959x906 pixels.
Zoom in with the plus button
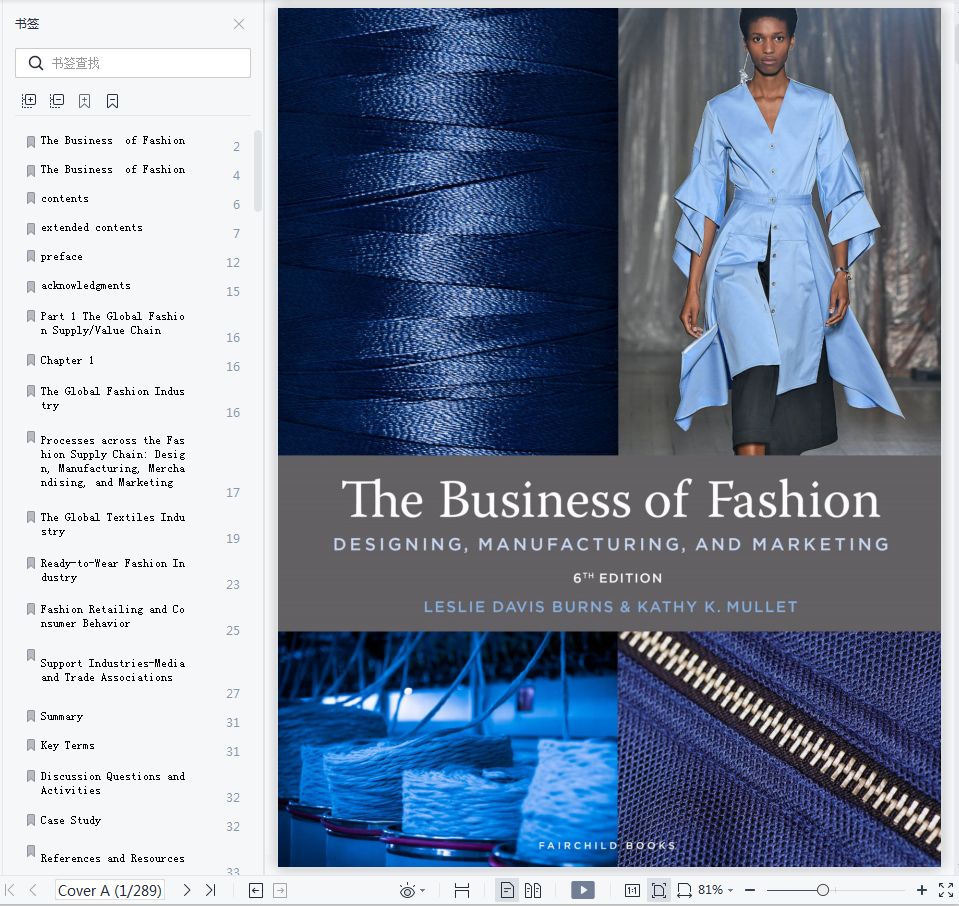pyautogui.click(x=922, y=890)
